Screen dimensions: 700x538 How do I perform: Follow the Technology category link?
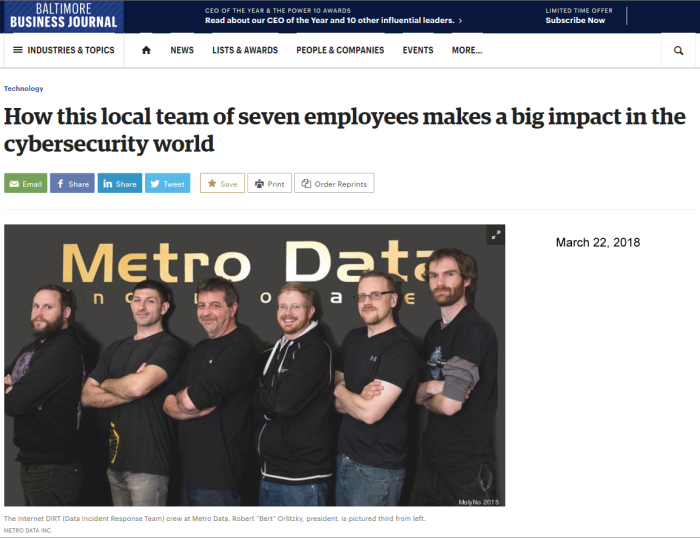24,88
